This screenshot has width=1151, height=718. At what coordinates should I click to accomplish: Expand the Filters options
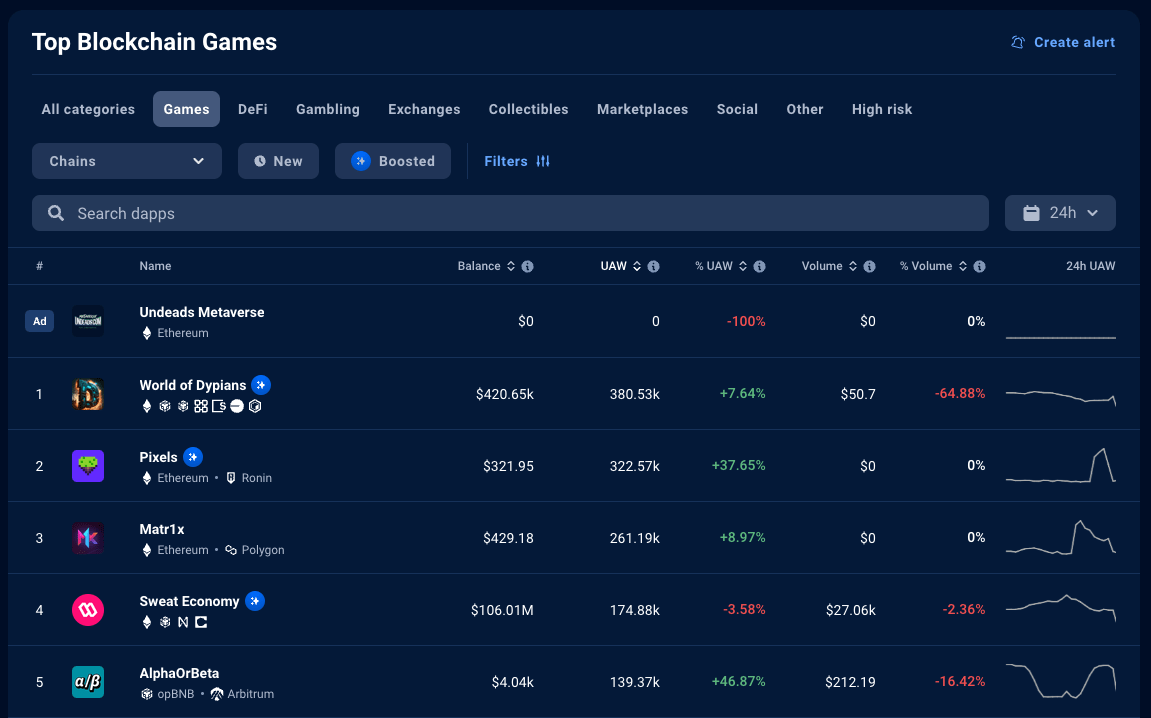coord(517,161)
